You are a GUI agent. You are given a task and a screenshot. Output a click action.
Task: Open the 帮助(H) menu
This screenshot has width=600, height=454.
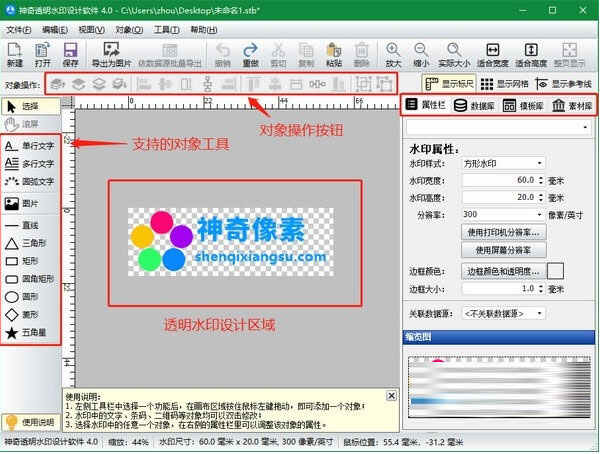point(204,30)
